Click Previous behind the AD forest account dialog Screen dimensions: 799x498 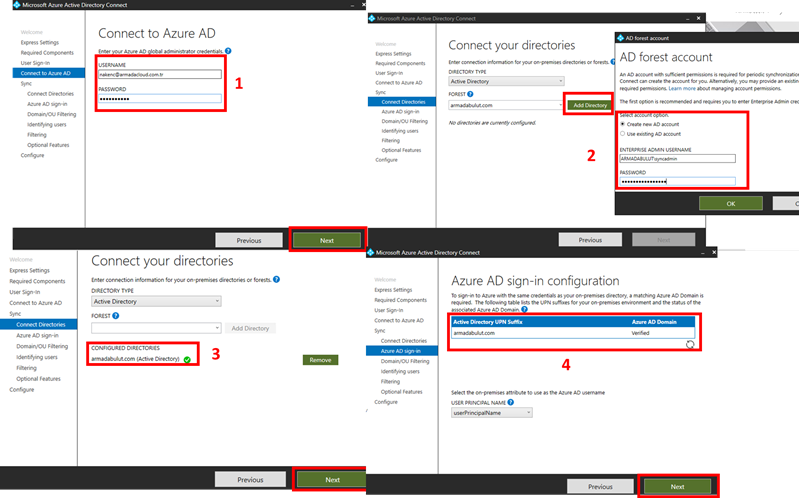coord(590,240)
